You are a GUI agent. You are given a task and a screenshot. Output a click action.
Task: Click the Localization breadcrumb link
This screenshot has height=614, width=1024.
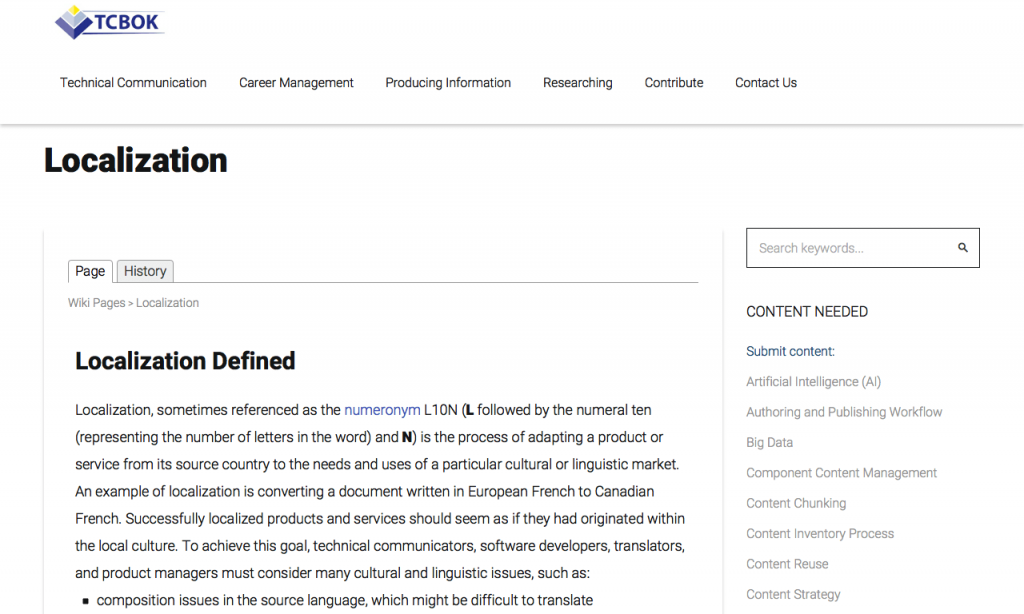click(x=167, y=302)
